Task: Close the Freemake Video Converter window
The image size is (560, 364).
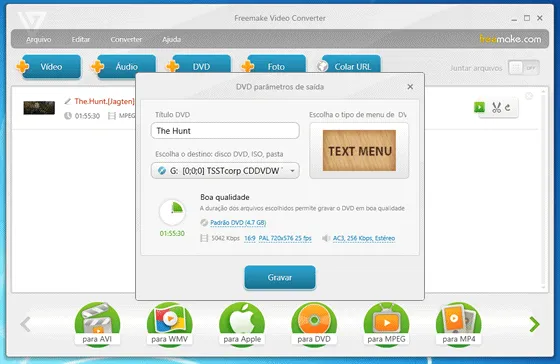Action: [x=540, y=18]
